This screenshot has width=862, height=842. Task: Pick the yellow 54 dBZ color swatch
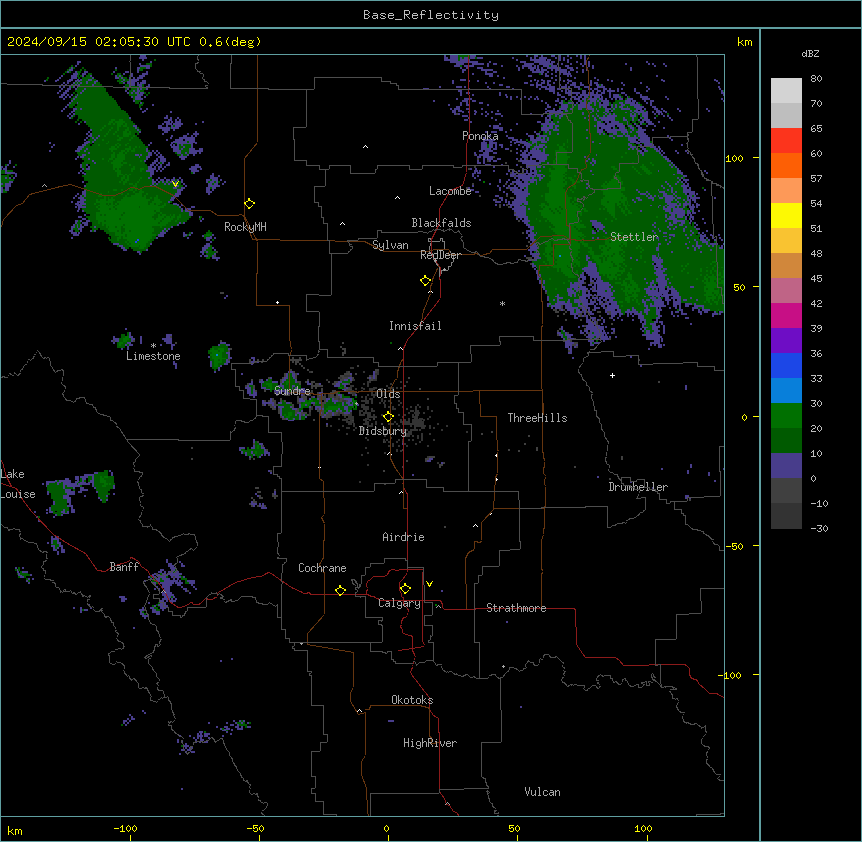tap(786, 215)
